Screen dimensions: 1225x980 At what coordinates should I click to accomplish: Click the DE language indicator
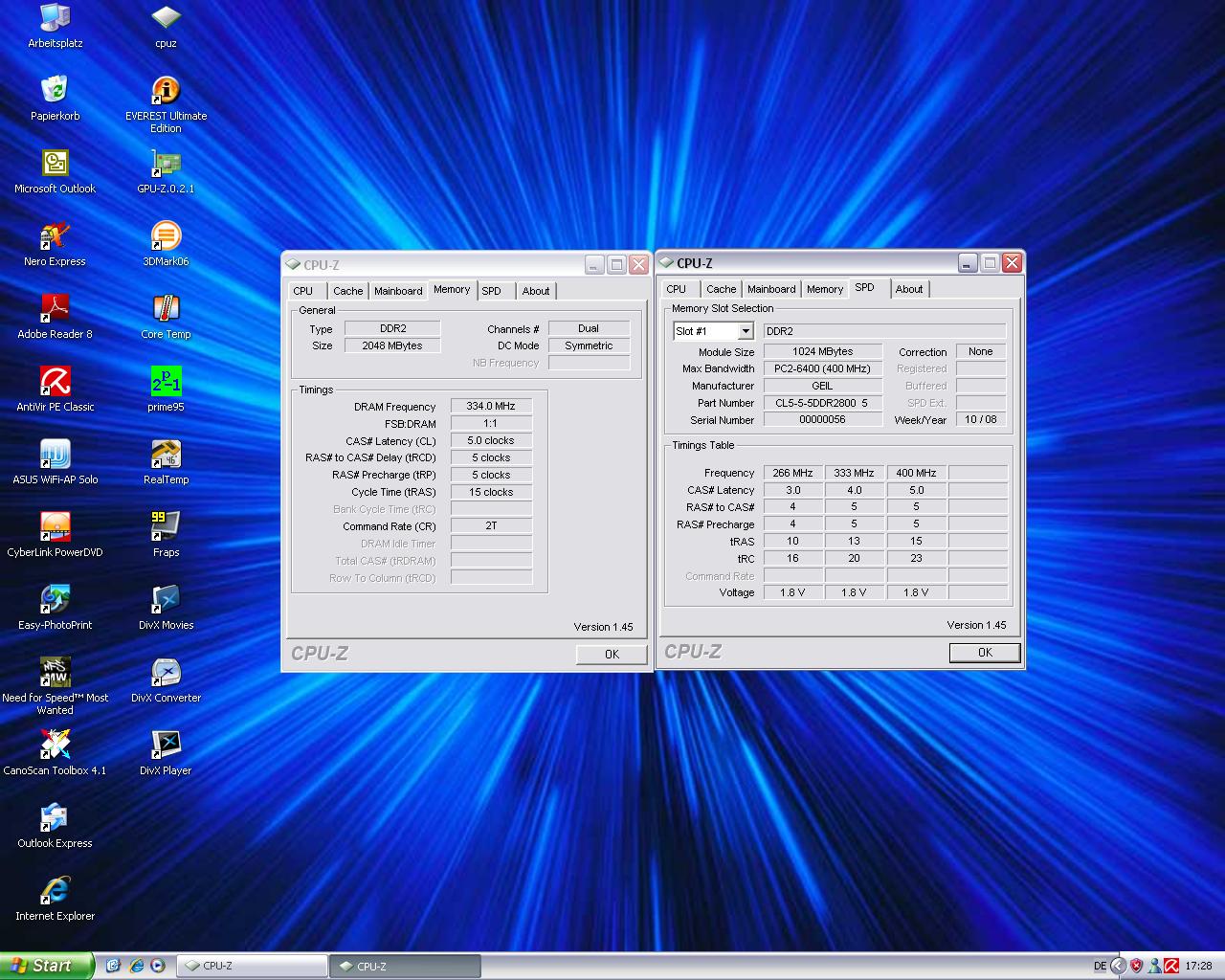coord(1100,967)
